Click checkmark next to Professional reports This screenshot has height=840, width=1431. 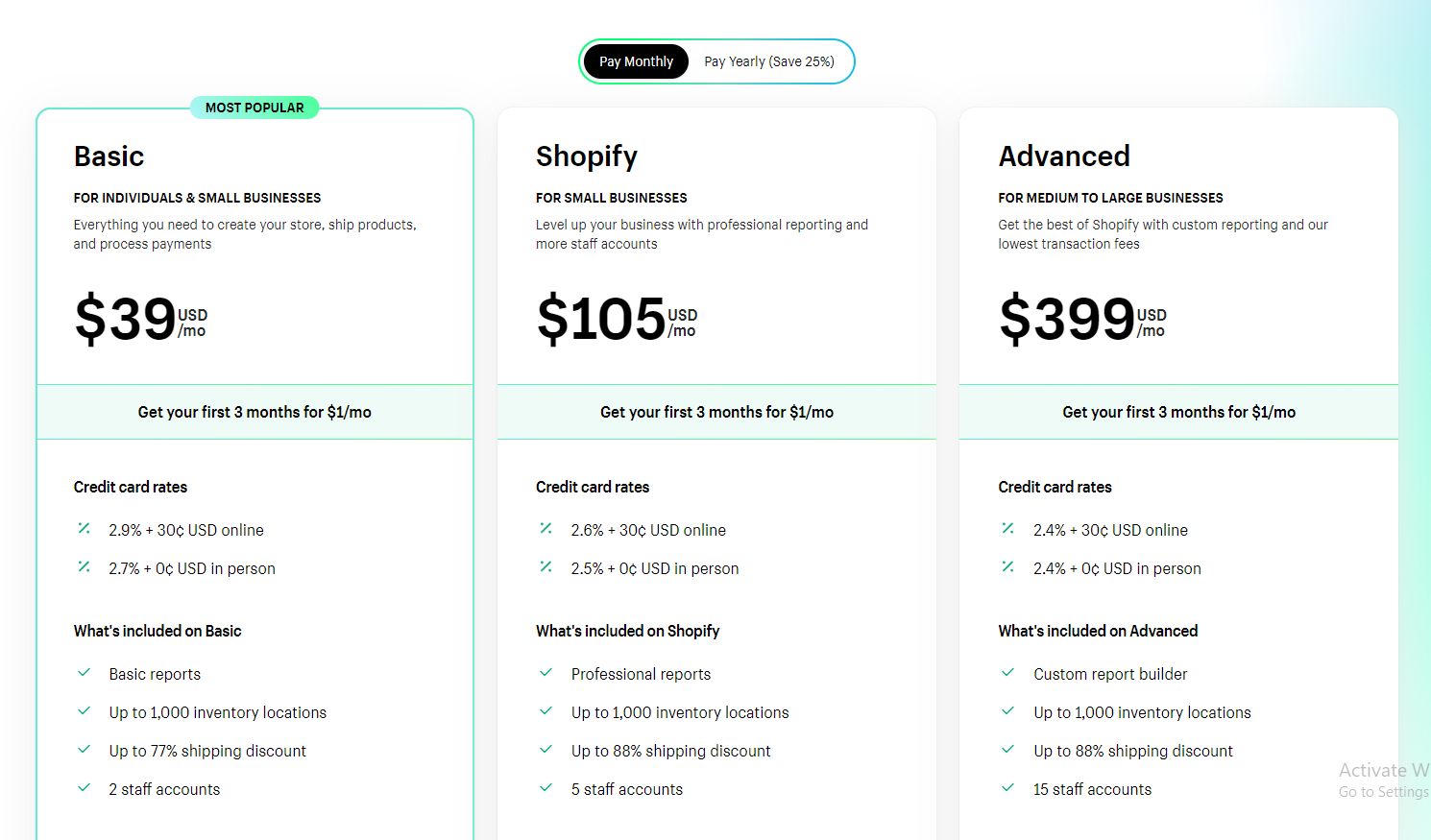546,672
